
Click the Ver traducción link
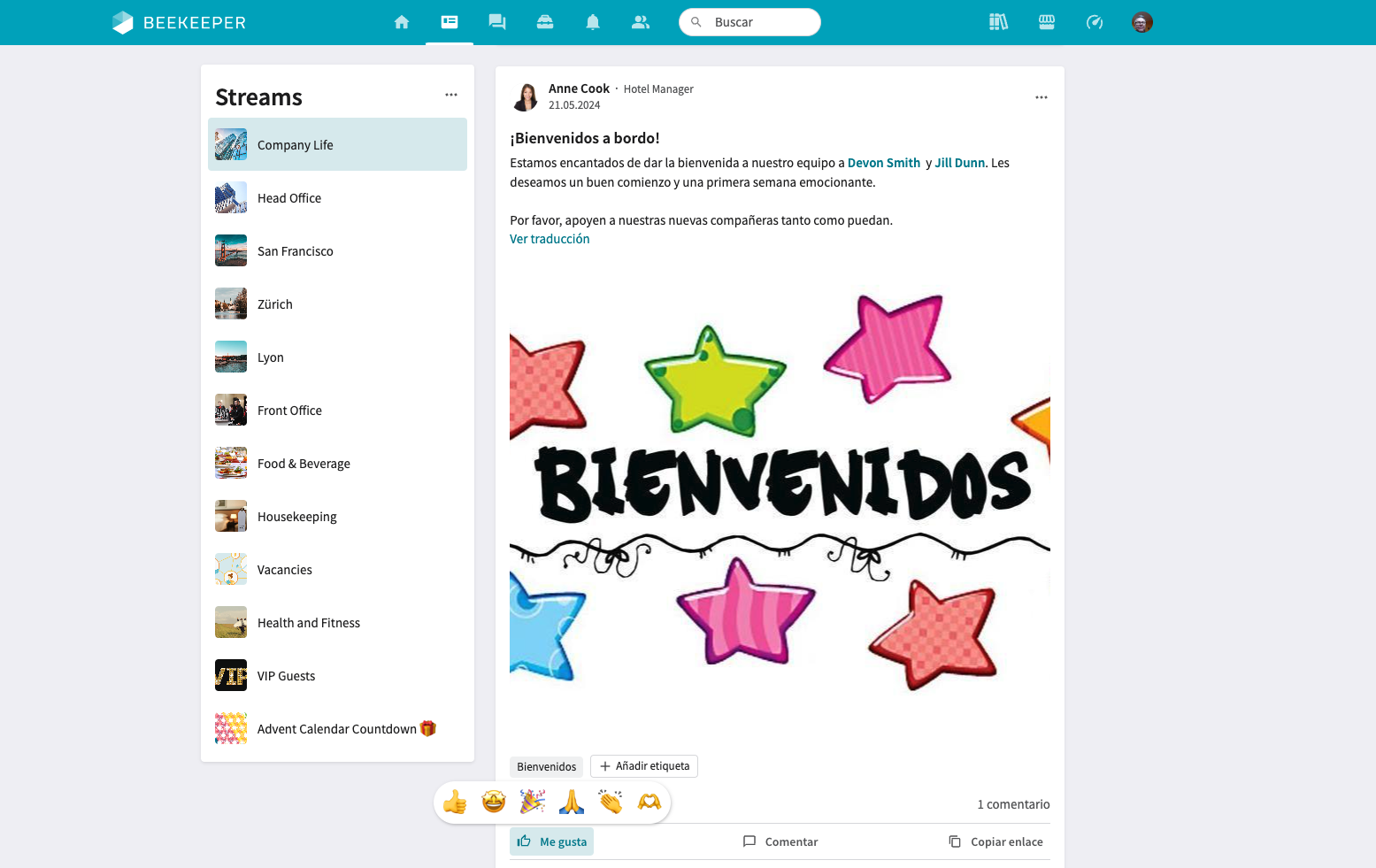tap(550, 239)
